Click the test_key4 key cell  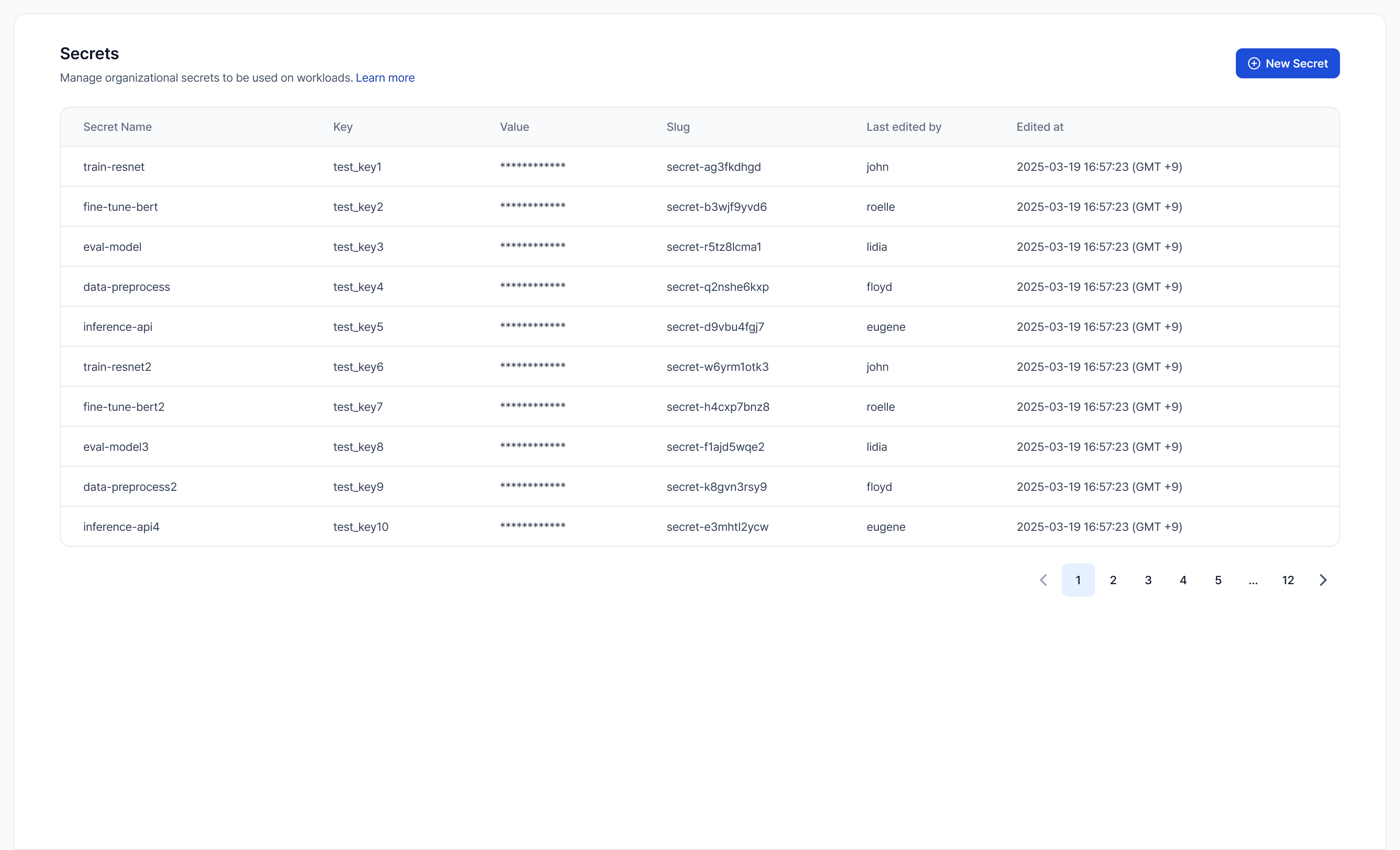pyautogui.click(x=358, y=286)
